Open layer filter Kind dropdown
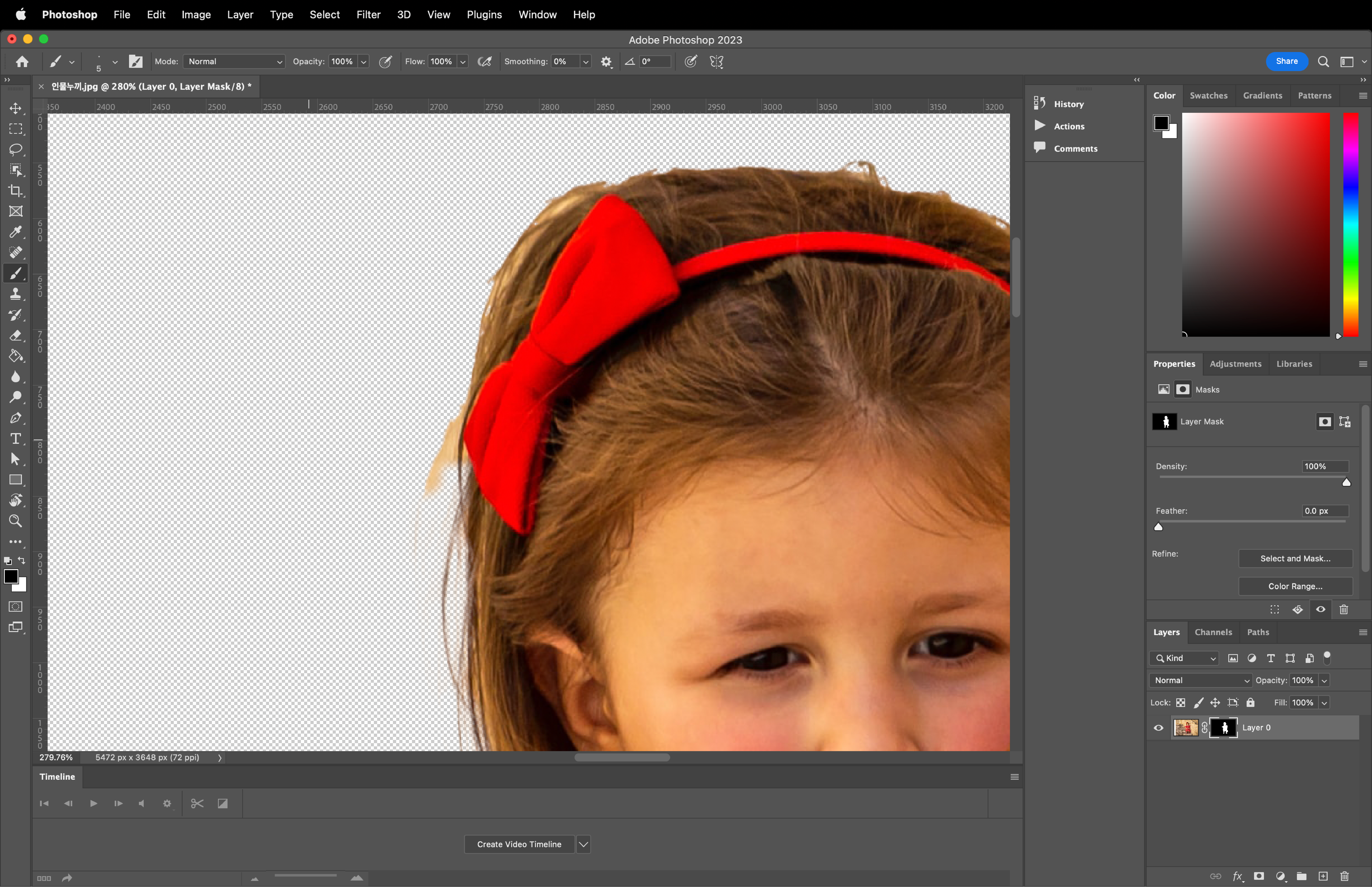1372x887 pixels. (1184, 658)
